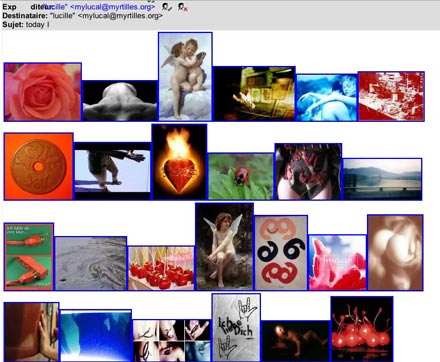Click the approve sender icon with green check
This screenshot has height=362, width=440.
point(167,6)
